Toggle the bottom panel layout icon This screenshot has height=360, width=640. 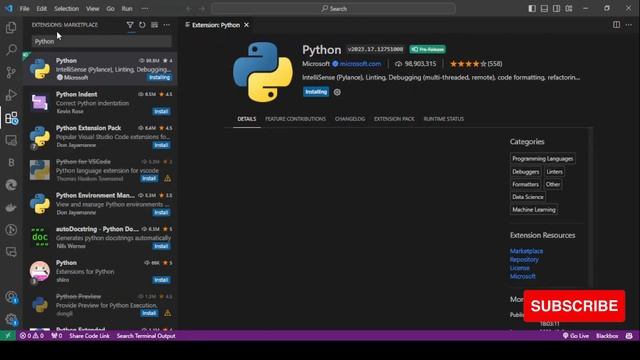(544, 9)
